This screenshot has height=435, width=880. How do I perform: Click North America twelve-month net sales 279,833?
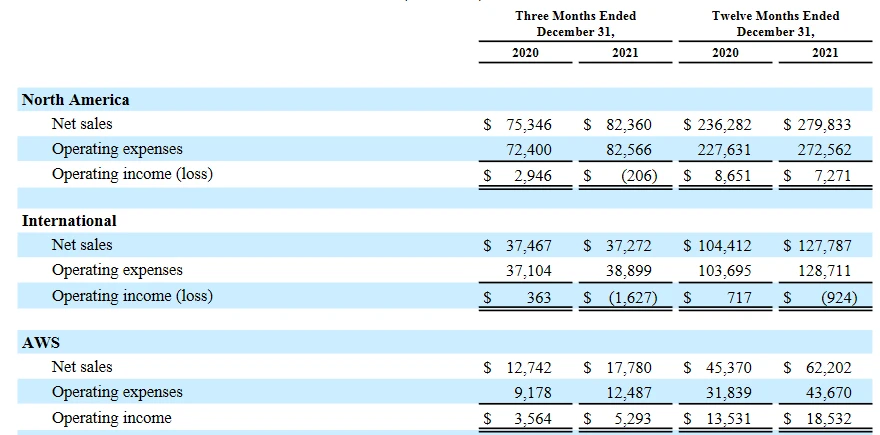pyautogui.click(x=823, y=125)
